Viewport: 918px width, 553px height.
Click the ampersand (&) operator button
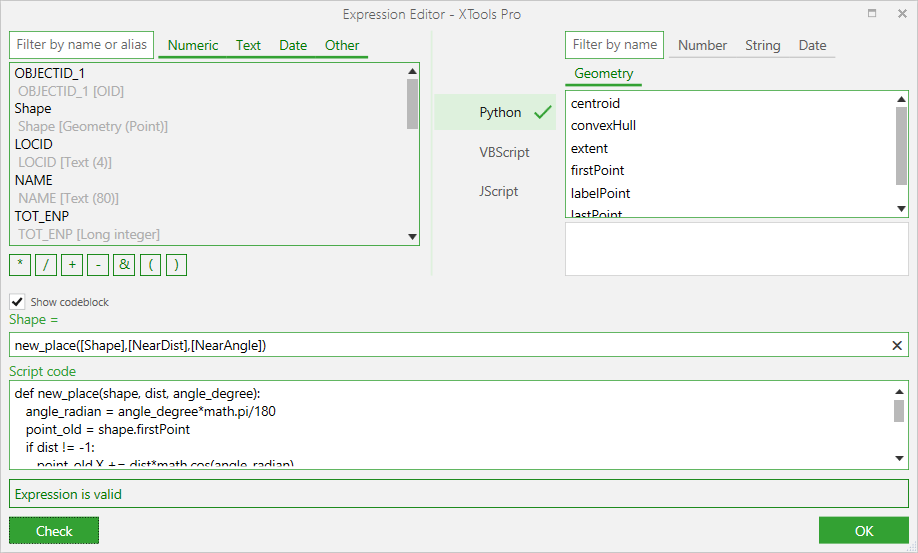124,265
